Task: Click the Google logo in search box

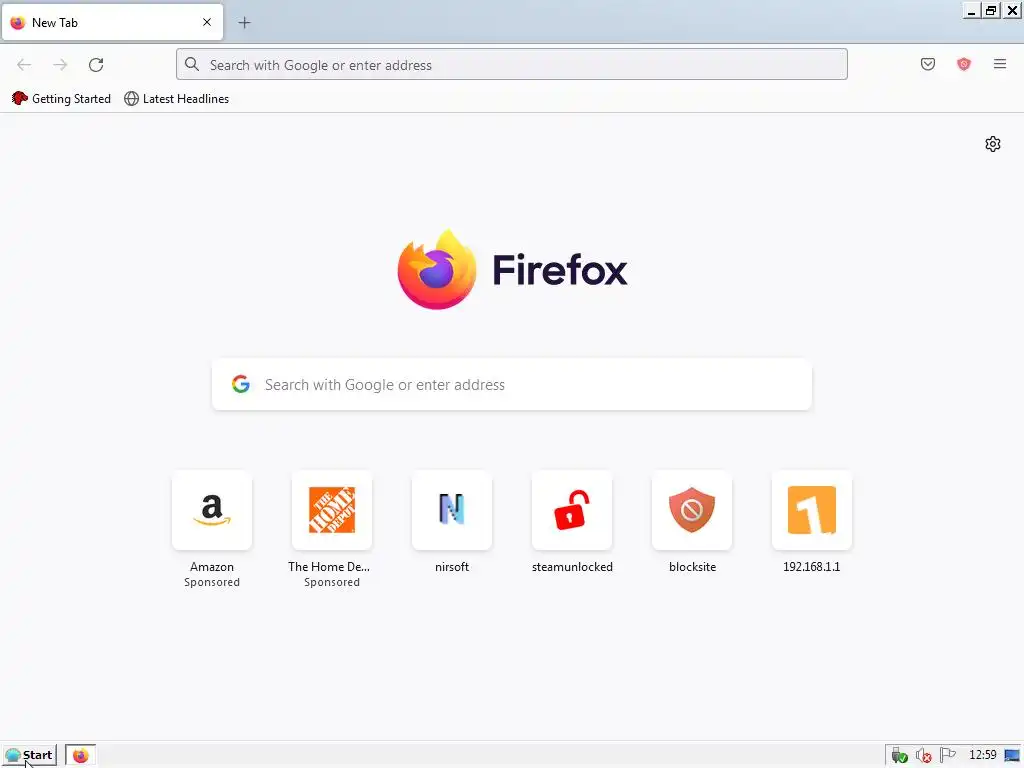Action: point(240,384)
